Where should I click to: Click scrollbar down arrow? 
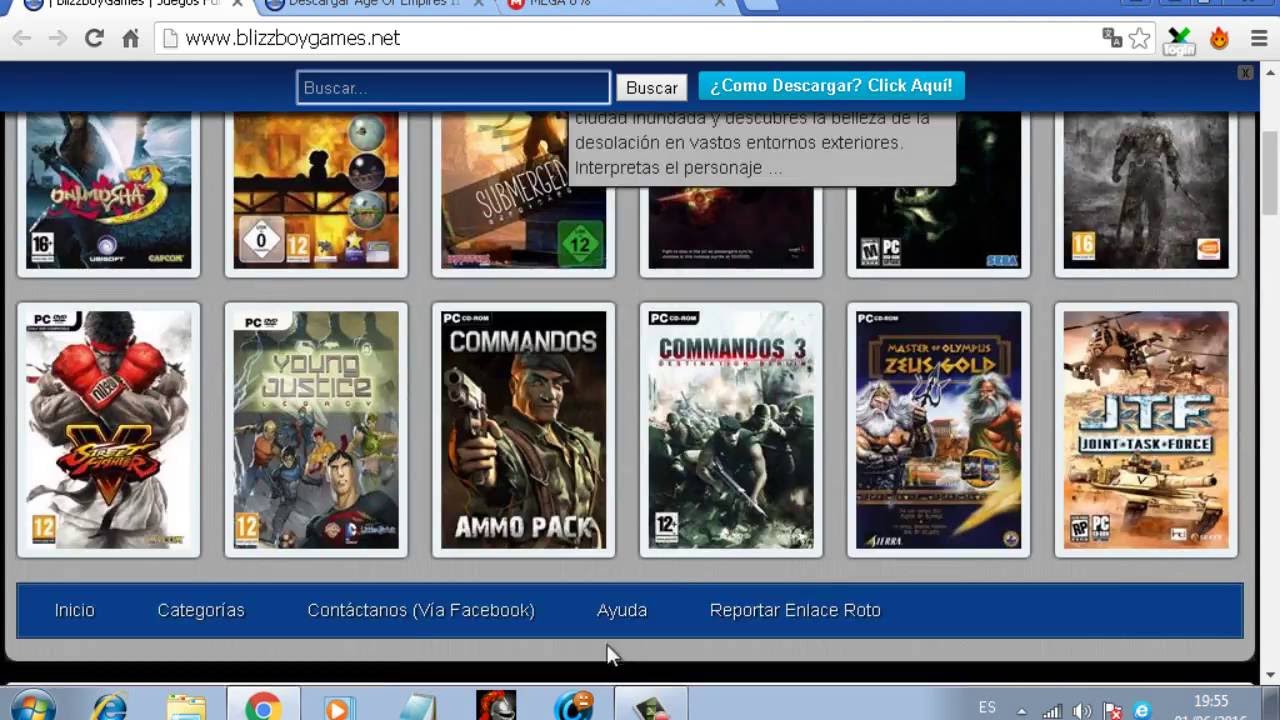[1270, 675]
